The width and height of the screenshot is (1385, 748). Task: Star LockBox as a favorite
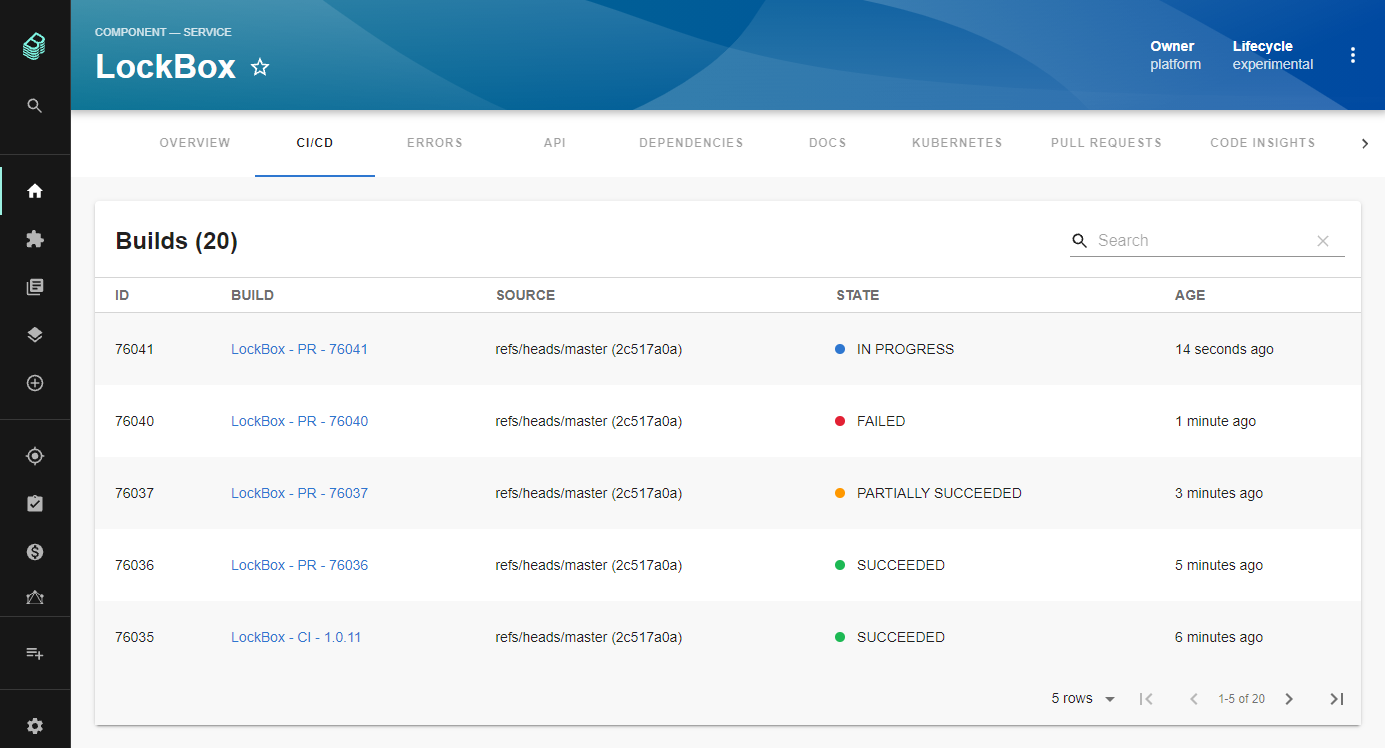[x=260, y=67]
